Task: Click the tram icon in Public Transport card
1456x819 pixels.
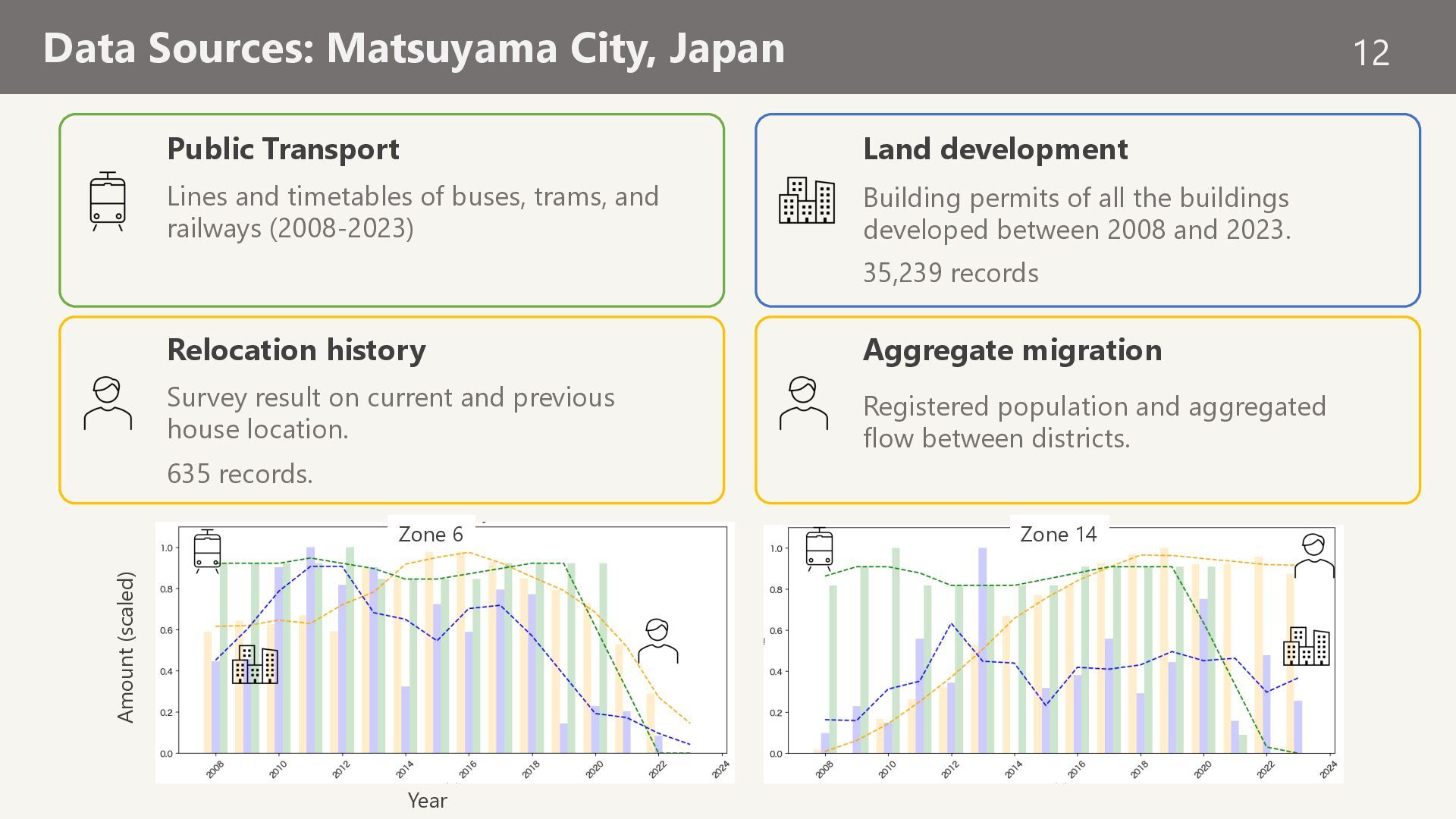Action: click(x=108, y=201)
